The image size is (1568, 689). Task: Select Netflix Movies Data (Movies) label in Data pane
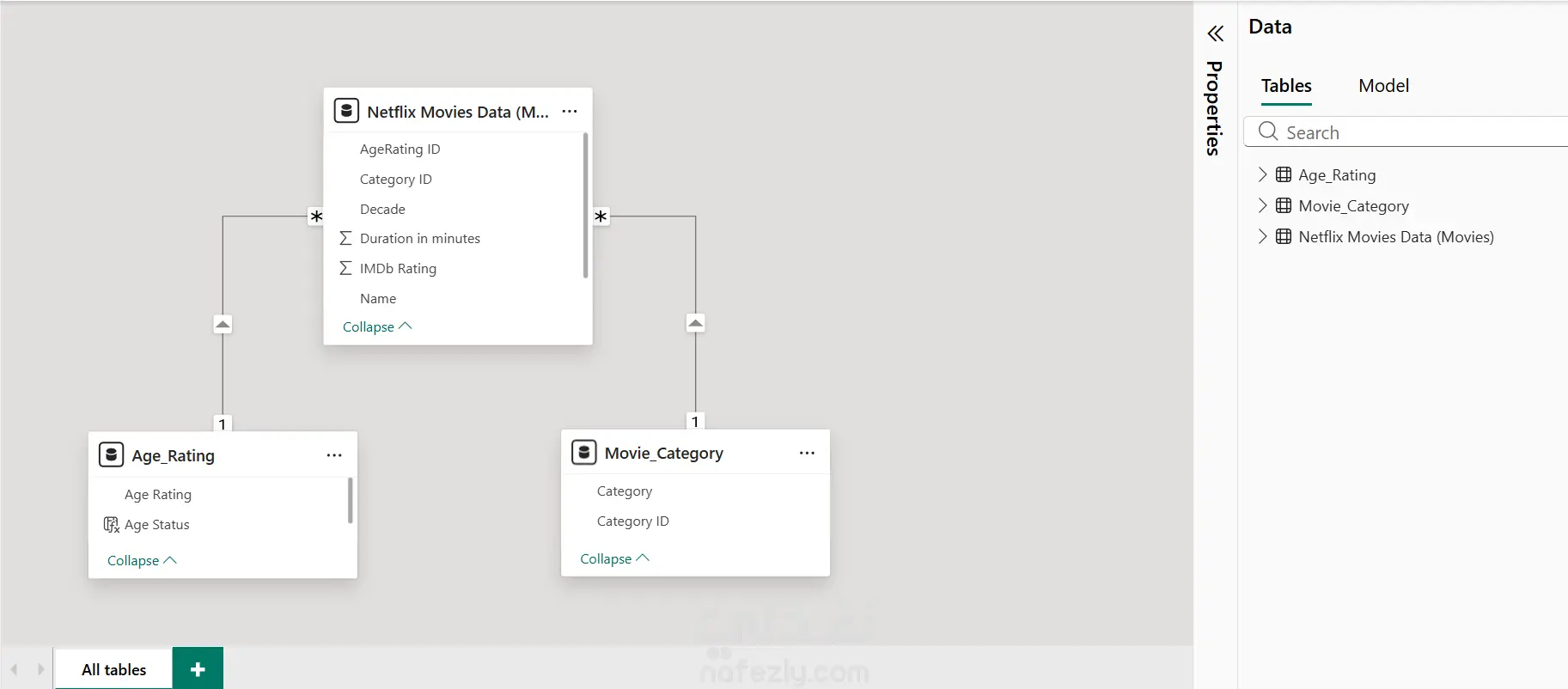click(1396, 237)
